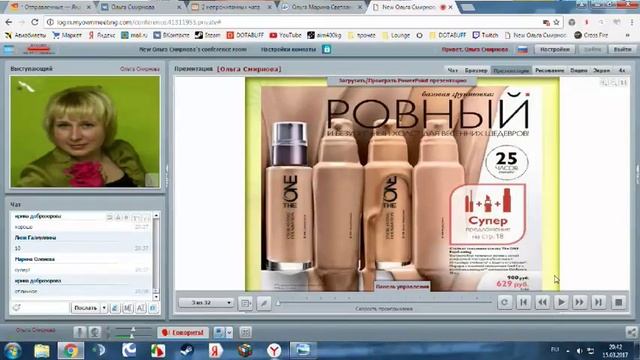The image size is (640, 360).
Task: Click the Выйти exit button
Action: [622, 49]
